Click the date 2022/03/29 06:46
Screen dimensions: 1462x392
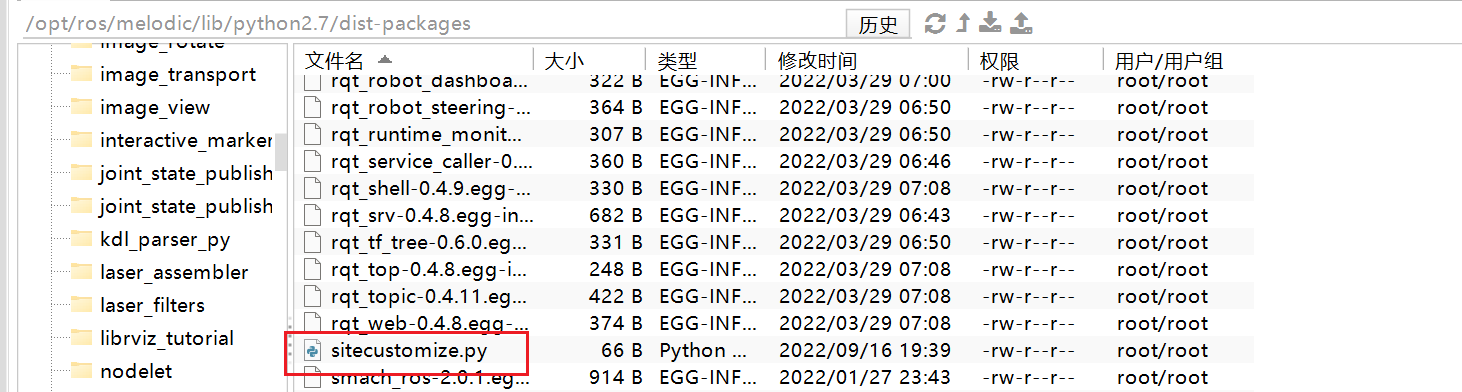[x=864, y=161]
